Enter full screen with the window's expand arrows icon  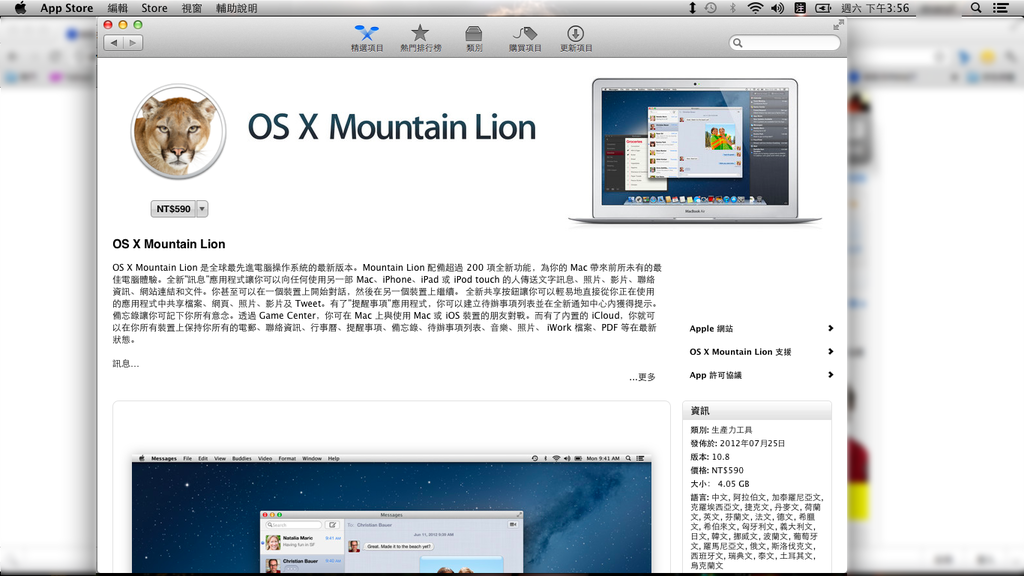(x=839, y=25)
